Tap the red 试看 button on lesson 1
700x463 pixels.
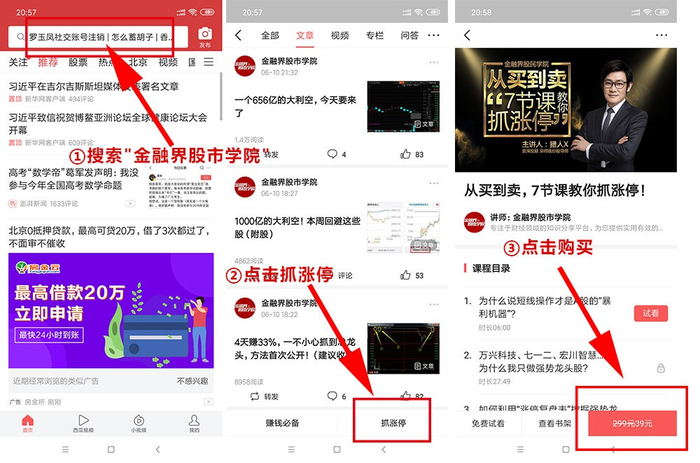pyautogui.click(x=650, y=313)
